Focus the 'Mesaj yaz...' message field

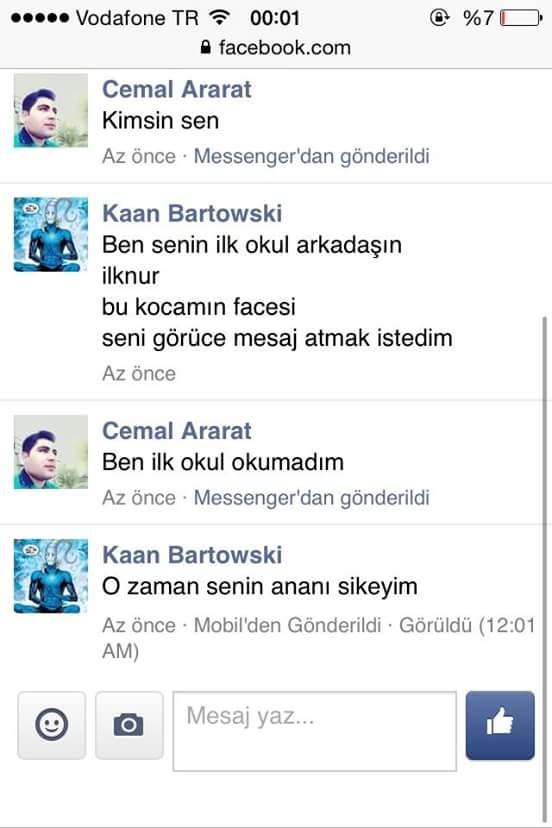click(x=315, y=731)
